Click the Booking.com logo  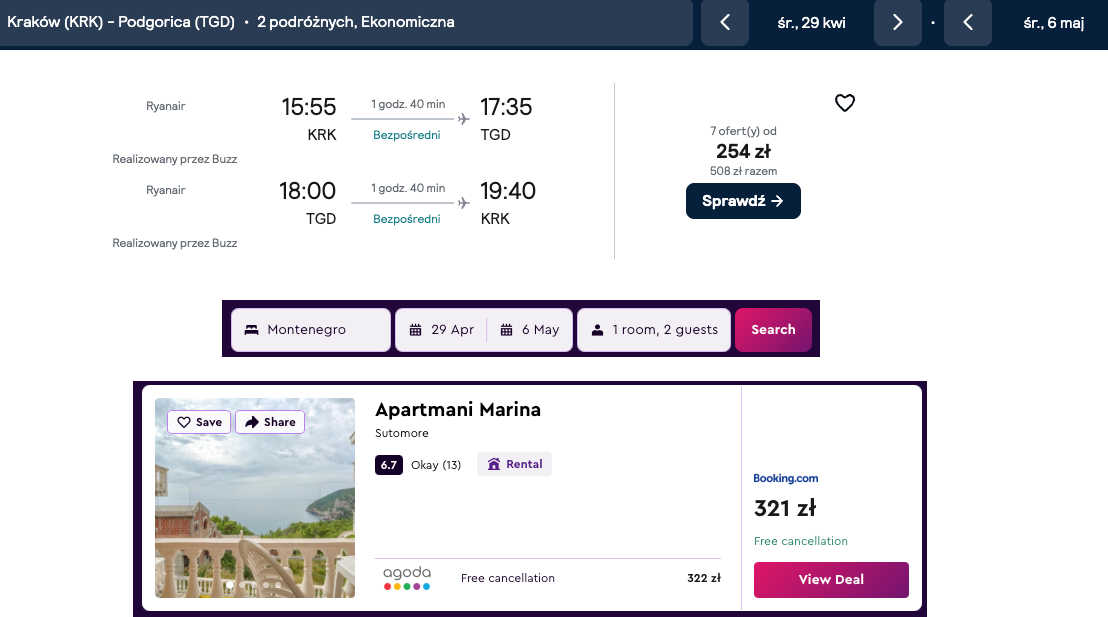786,479
